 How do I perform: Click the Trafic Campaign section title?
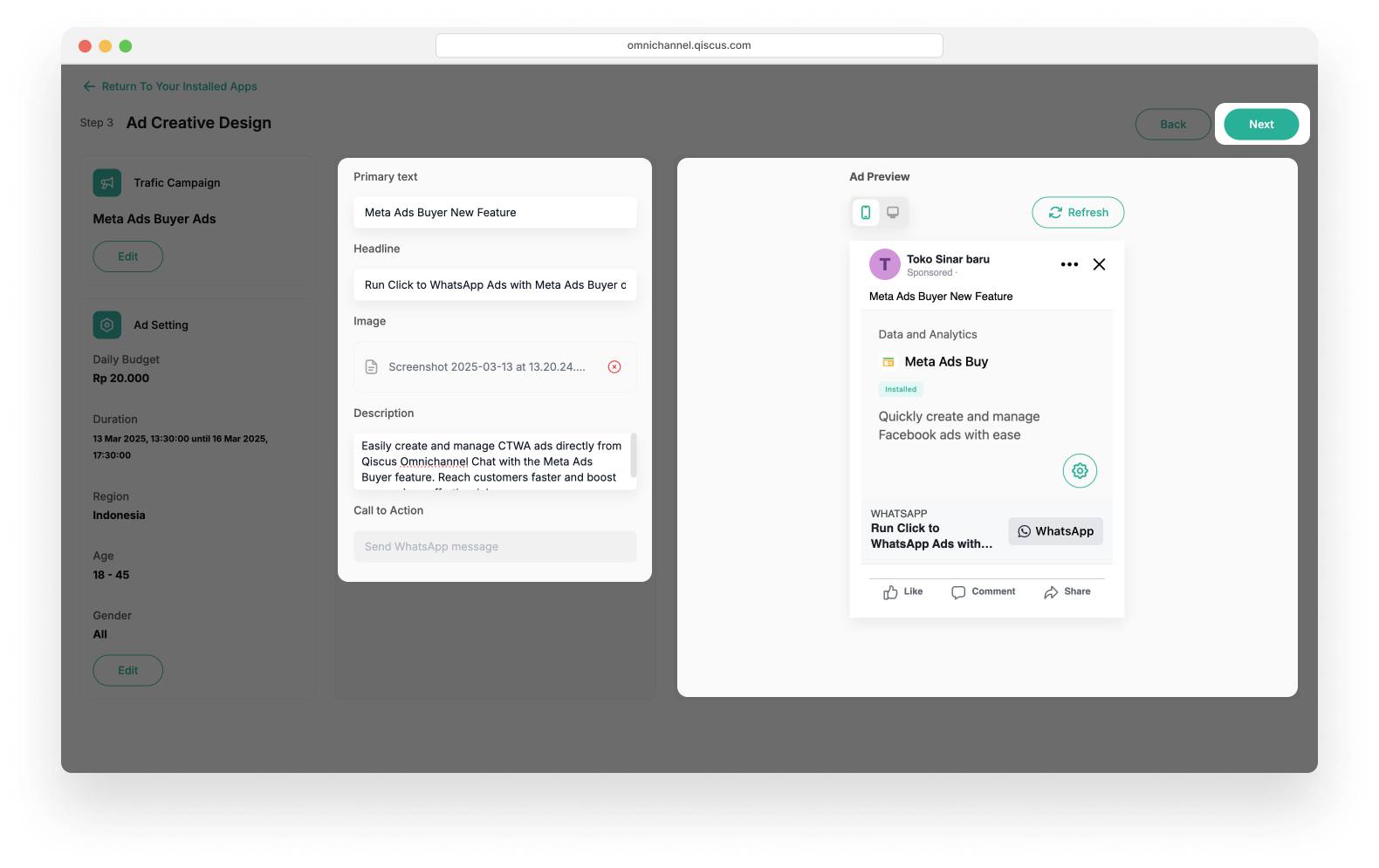tap(177, 183)
